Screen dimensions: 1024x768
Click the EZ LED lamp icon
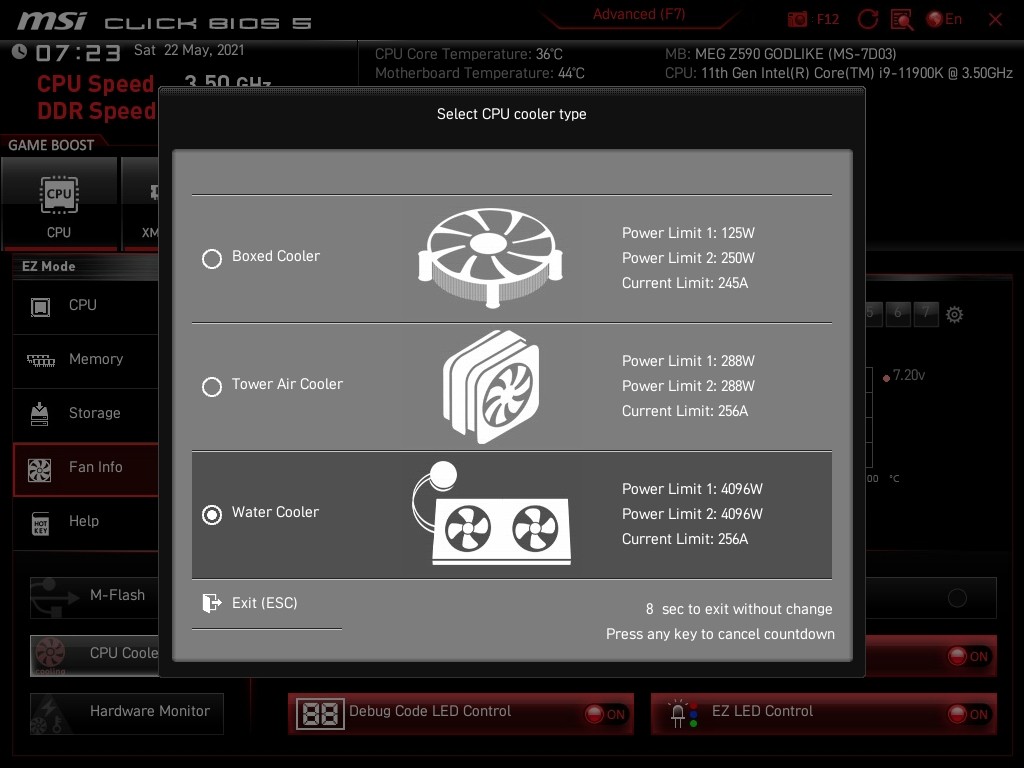[x=682, y=714]
